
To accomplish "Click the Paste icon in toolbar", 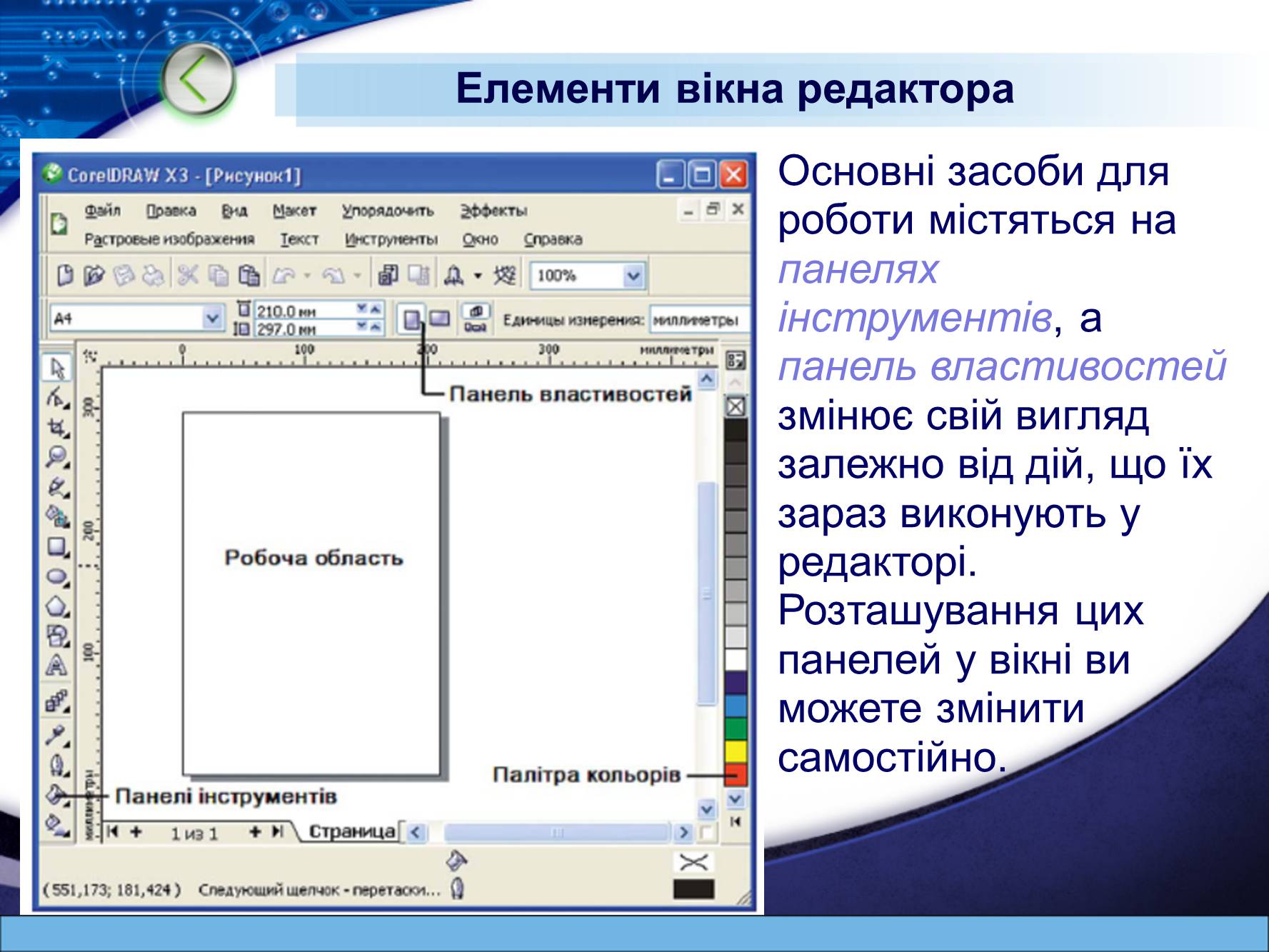I will tap(249, 275).
